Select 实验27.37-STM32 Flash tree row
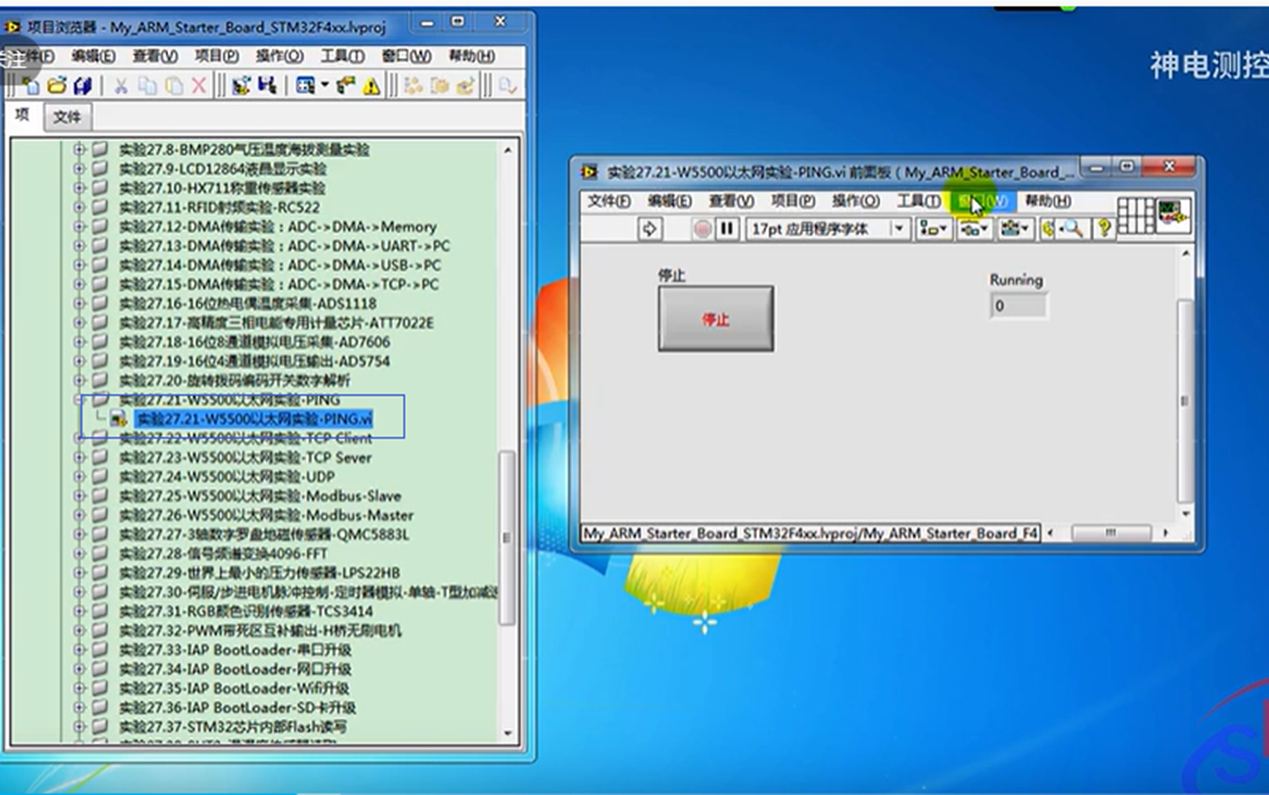This screenshot has width=1269, height=795. pyautogui.click(x=232, y=726)
